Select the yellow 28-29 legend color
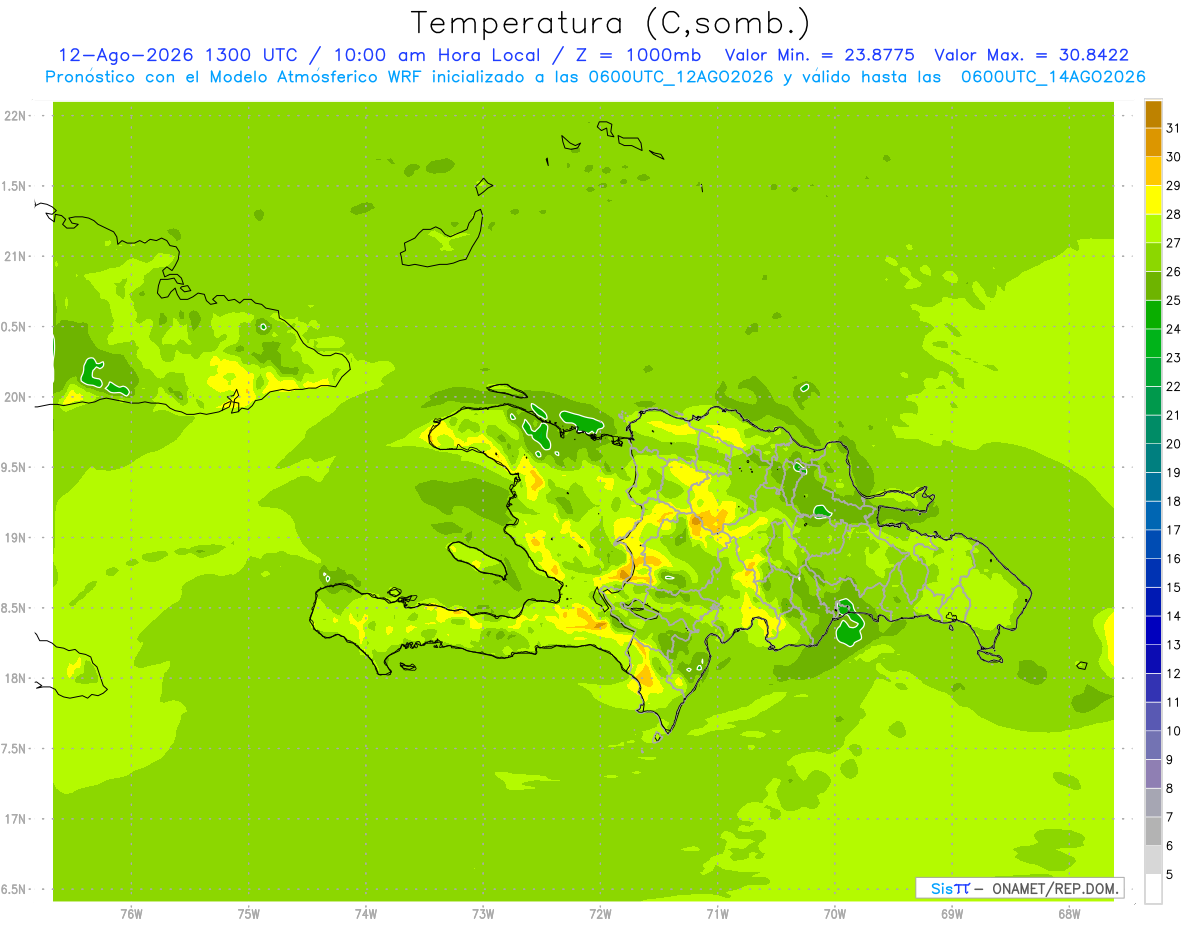This screenshot has height=927, width=1200. 1153,200
